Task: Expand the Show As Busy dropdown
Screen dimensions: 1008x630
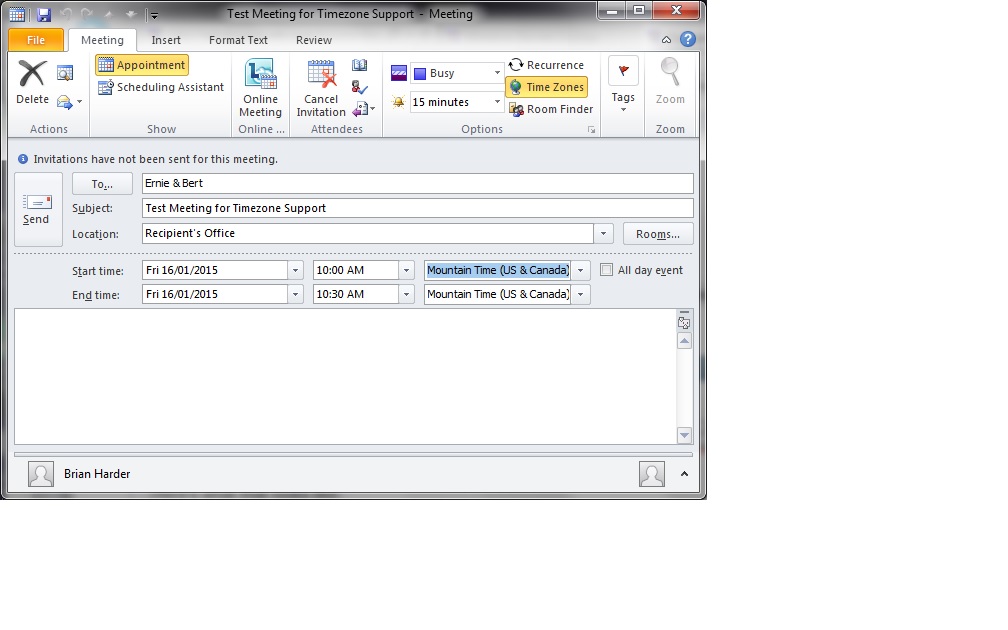Action: point(497,73)
